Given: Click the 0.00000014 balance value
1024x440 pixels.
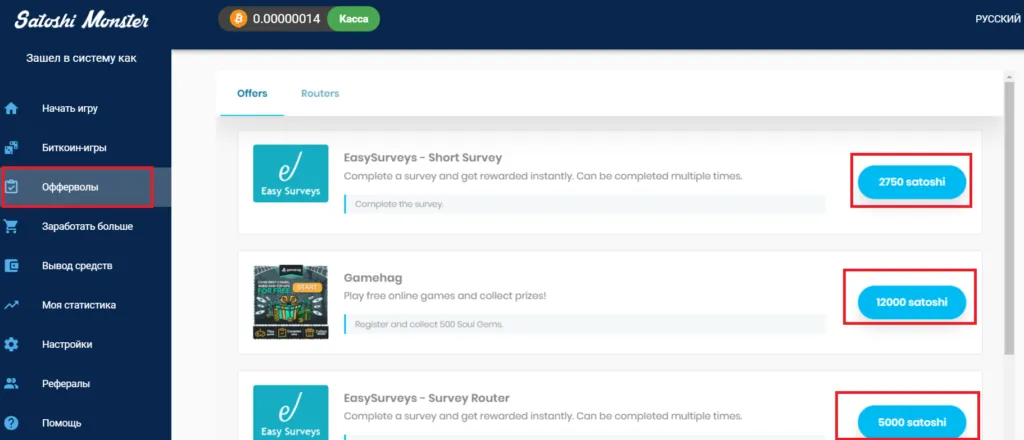Looking at the screenshot, I should click(x=287, y=19).
